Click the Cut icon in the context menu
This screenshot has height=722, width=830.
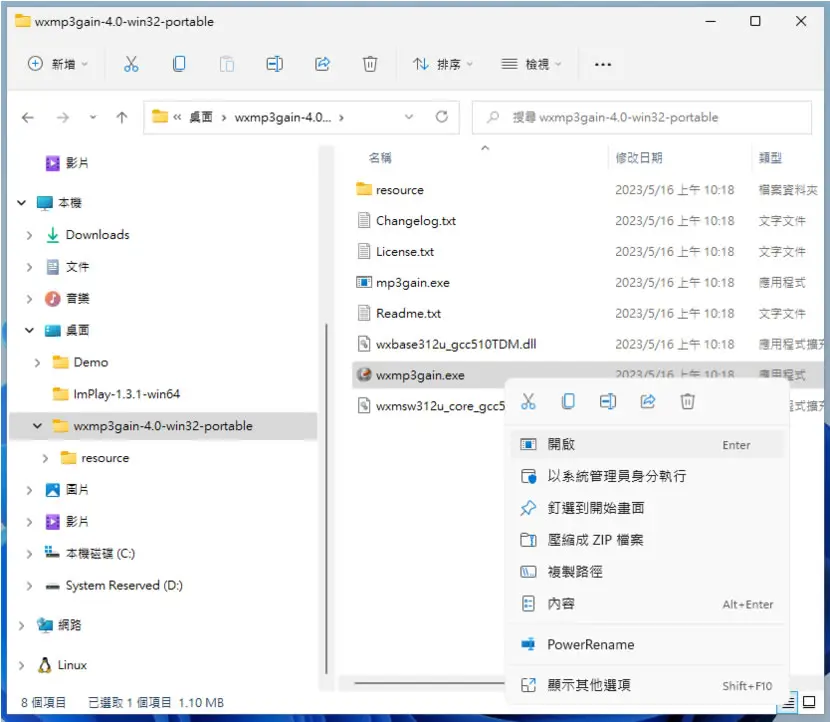click(528, 401)
